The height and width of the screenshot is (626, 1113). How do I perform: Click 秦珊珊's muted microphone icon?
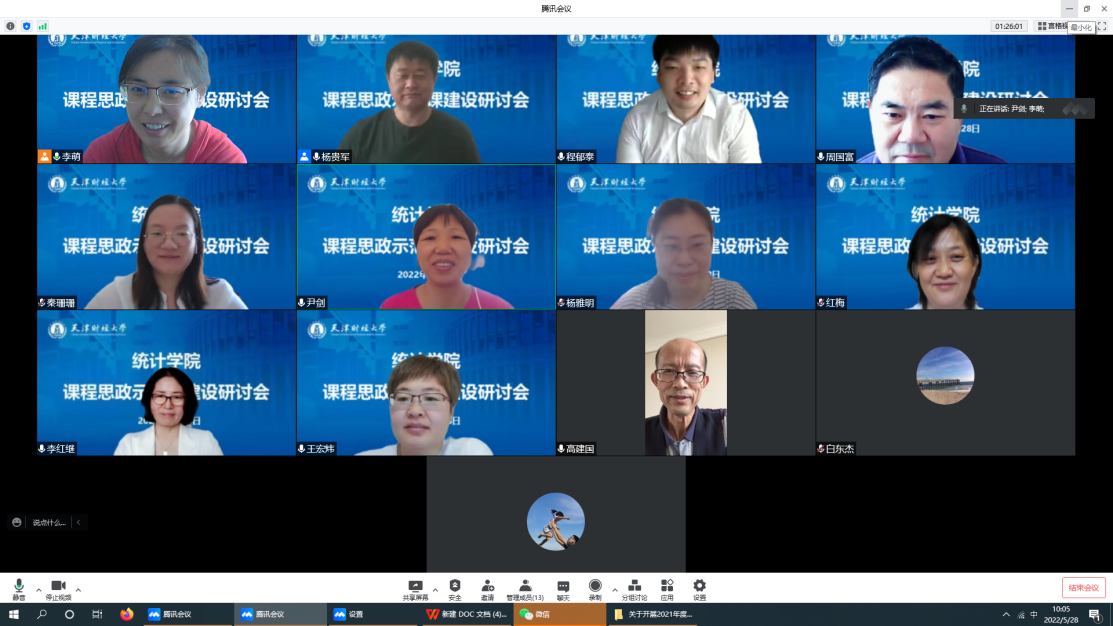(x=42, y=302)
